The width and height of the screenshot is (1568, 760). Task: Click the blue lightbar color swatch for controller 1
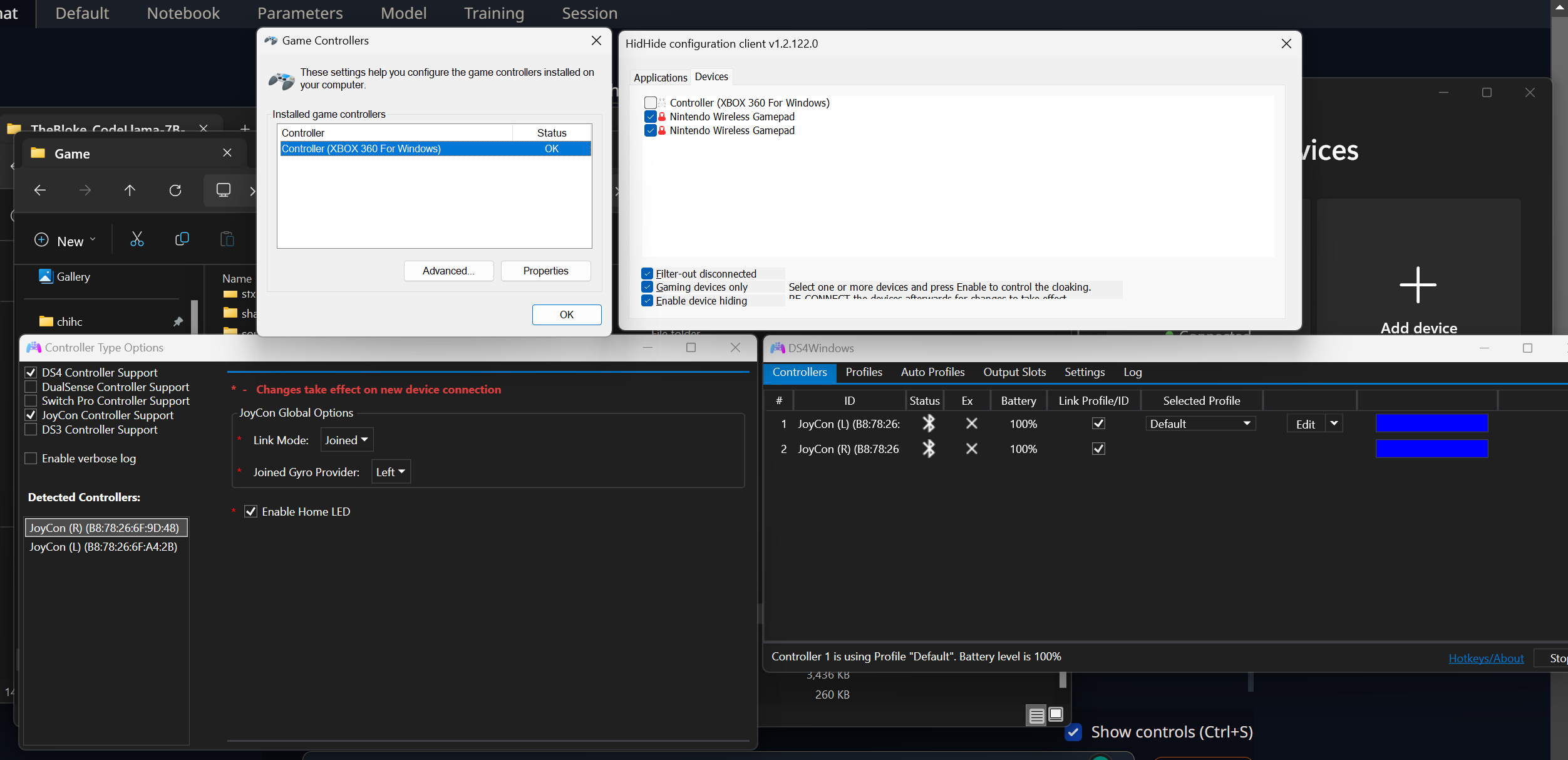[1431, 423]
